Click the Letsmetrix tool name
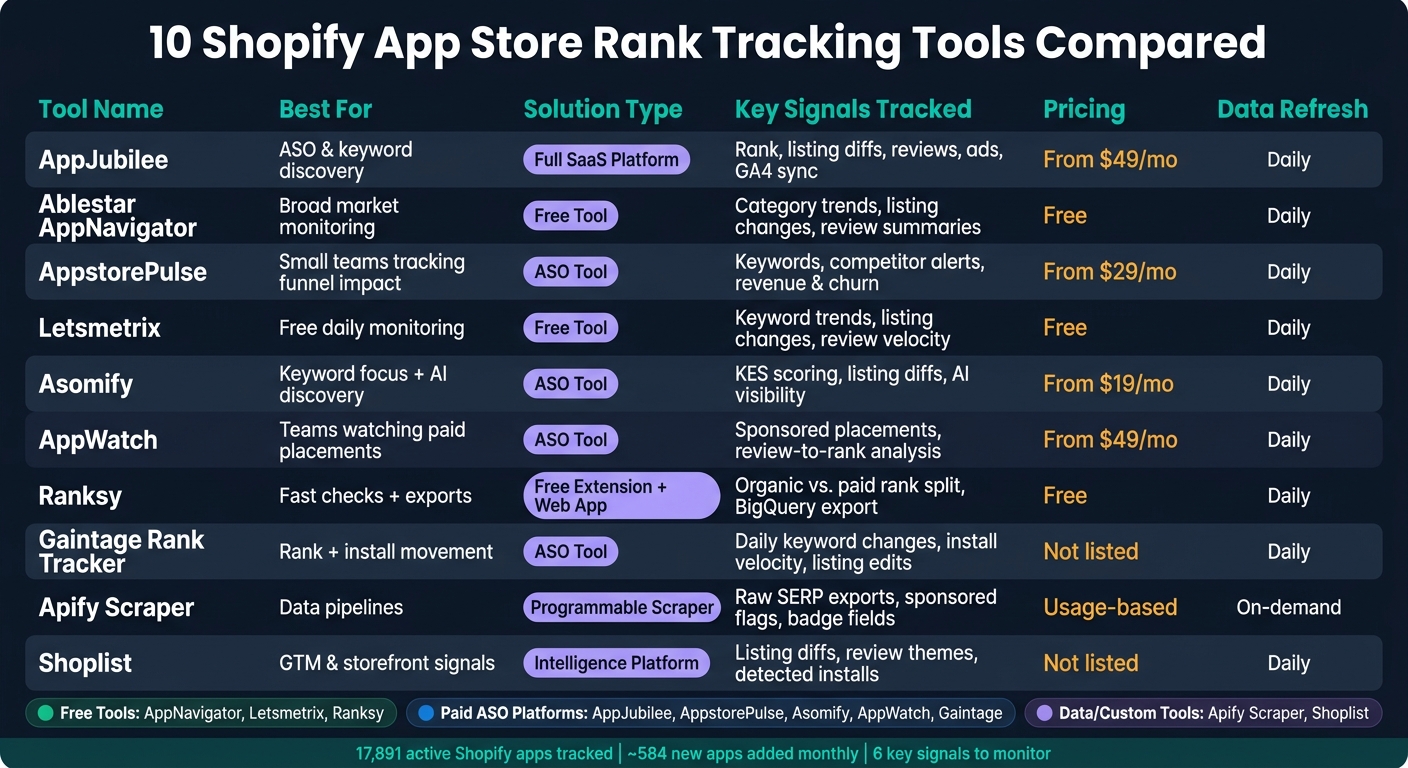 [99, 328]
